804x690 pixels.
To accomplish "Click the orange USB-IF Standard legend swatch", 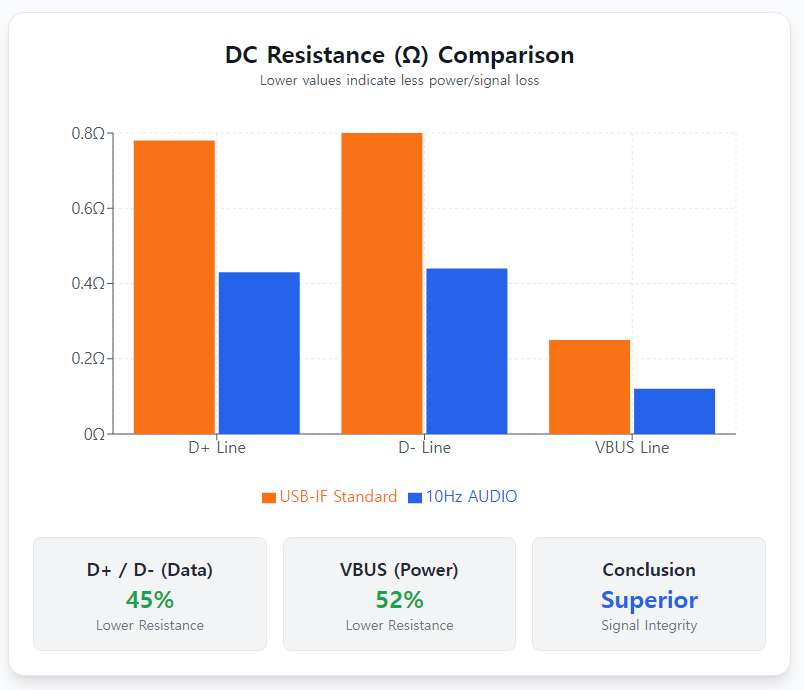I will click(268, 497).
